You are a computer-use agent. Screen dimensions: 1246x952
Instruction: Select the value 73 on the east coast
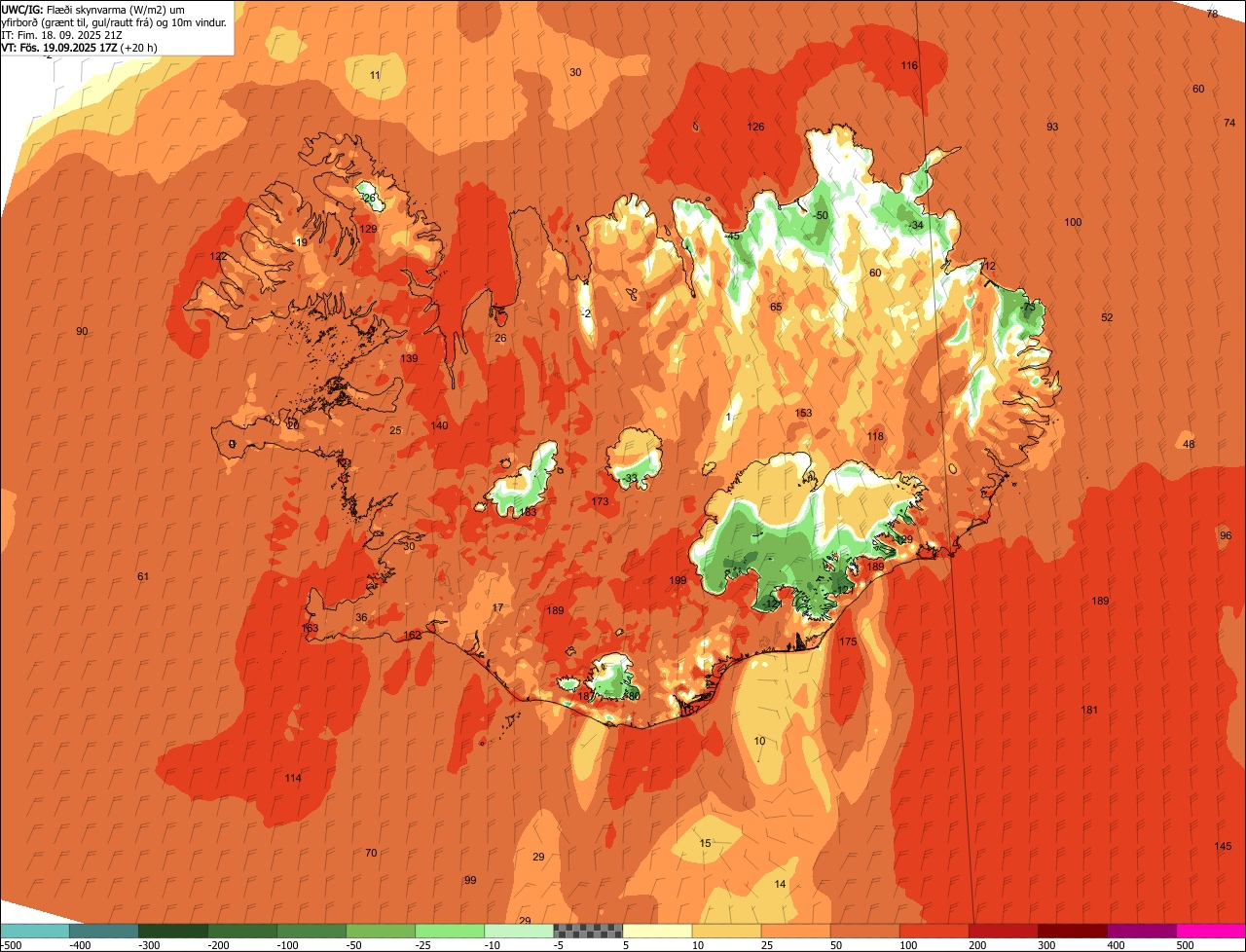[x=1029, y=308]
